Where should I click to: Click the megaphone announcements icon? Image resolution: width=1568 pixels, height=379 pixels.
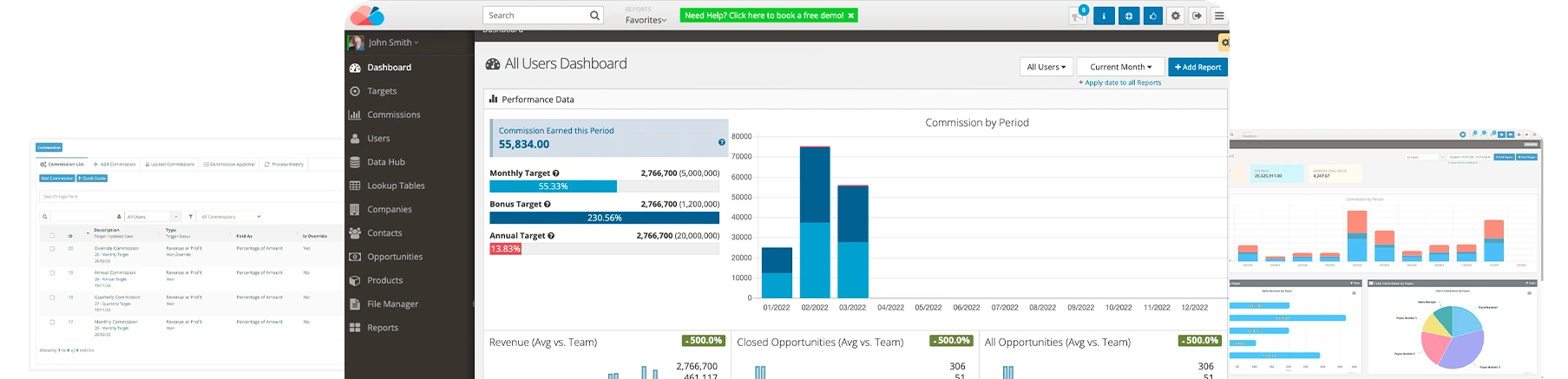(1078, 16)
